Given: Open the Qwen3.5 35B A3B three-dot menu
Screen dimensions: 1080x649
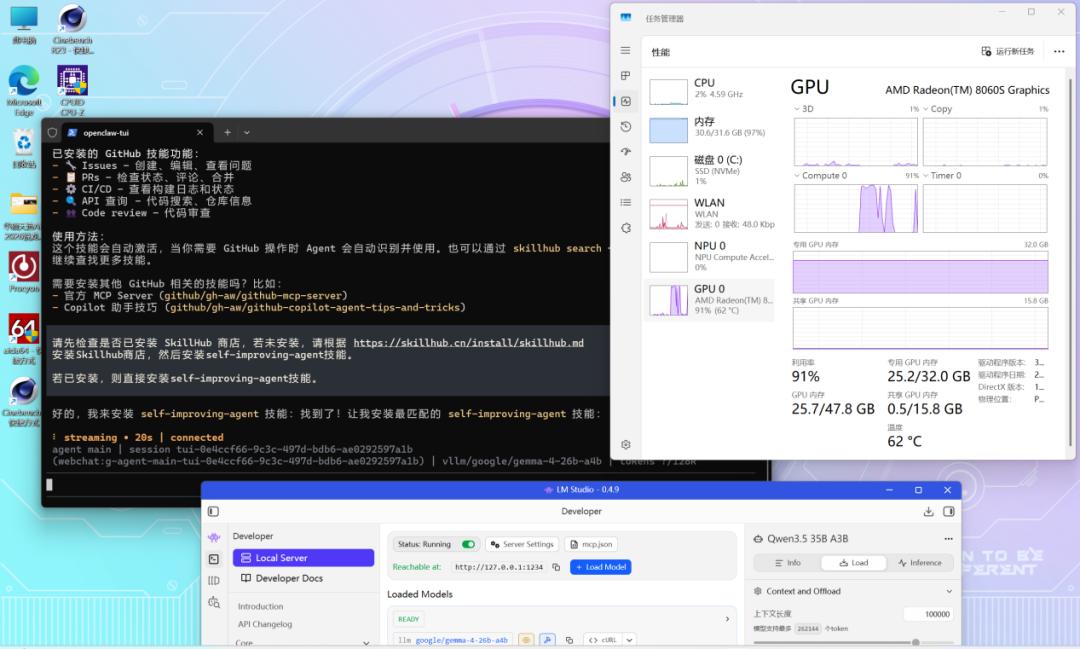Looking at the screenshot, I should pyautogui.click(x=948, y=539).
